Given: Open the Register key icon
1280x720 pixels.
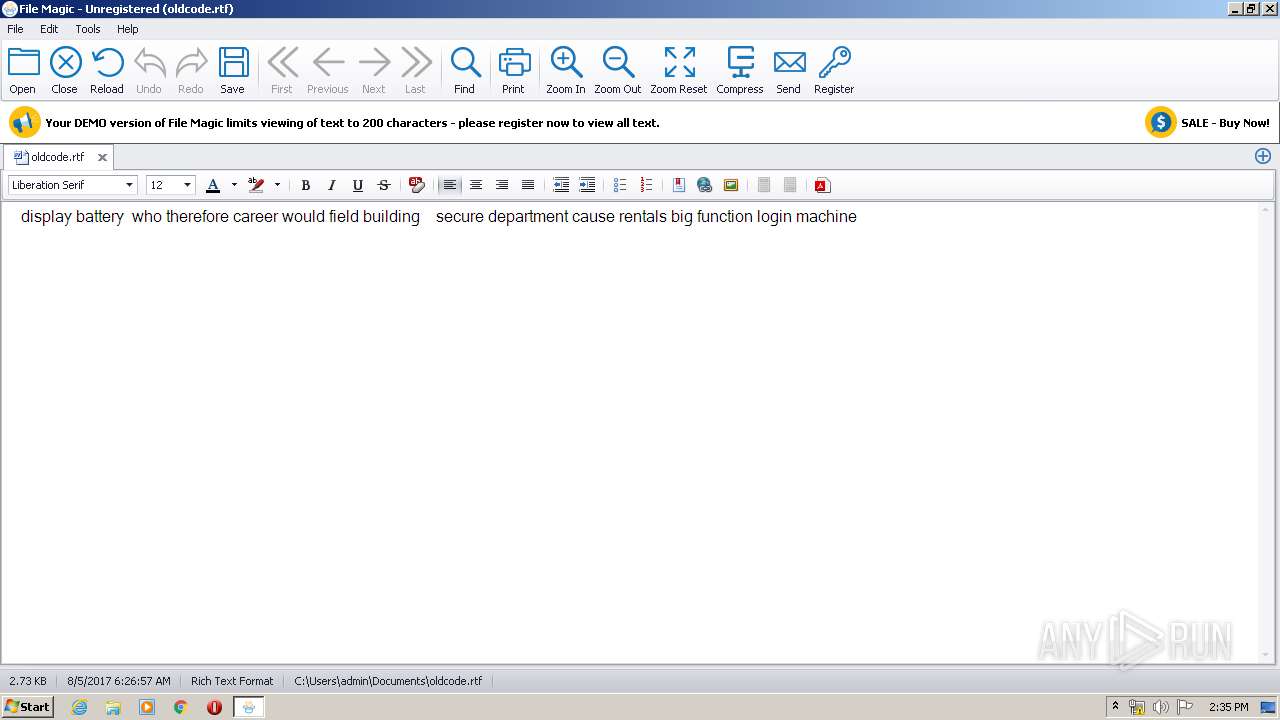Looking at the screenshot, I should [x=834, y=70].
